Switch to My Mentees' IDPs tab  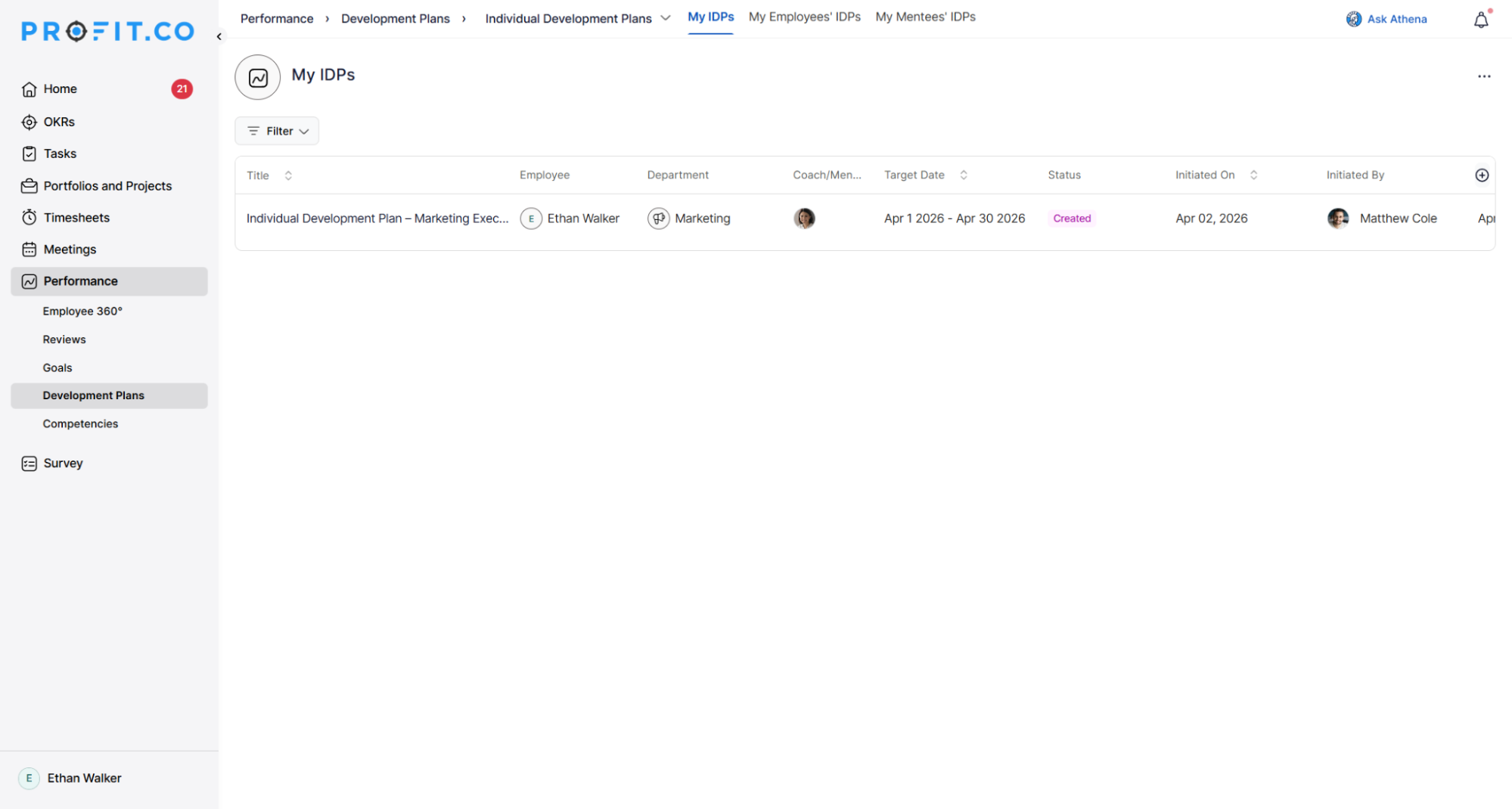[x=925, y=17]
